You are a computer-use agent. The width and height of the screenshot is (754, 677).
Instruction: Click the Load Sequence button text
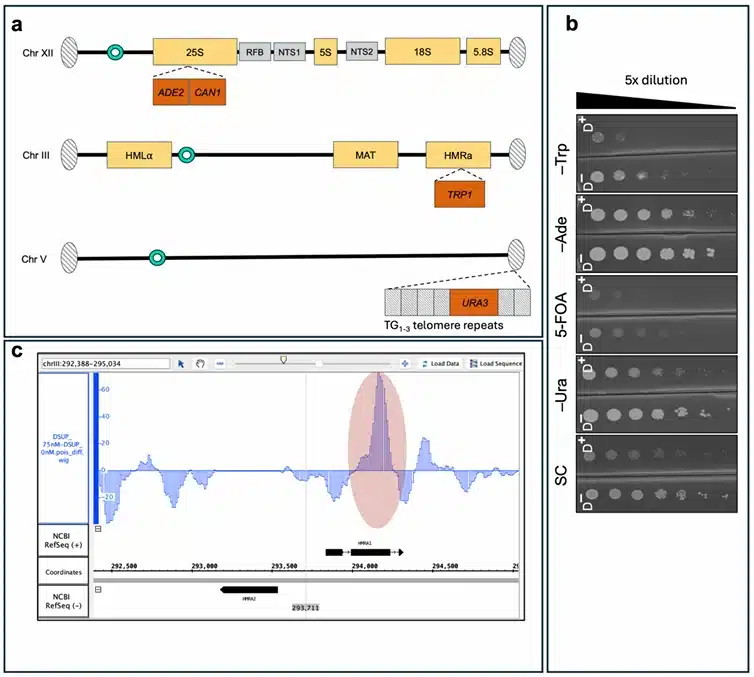[x=501, y=364]
